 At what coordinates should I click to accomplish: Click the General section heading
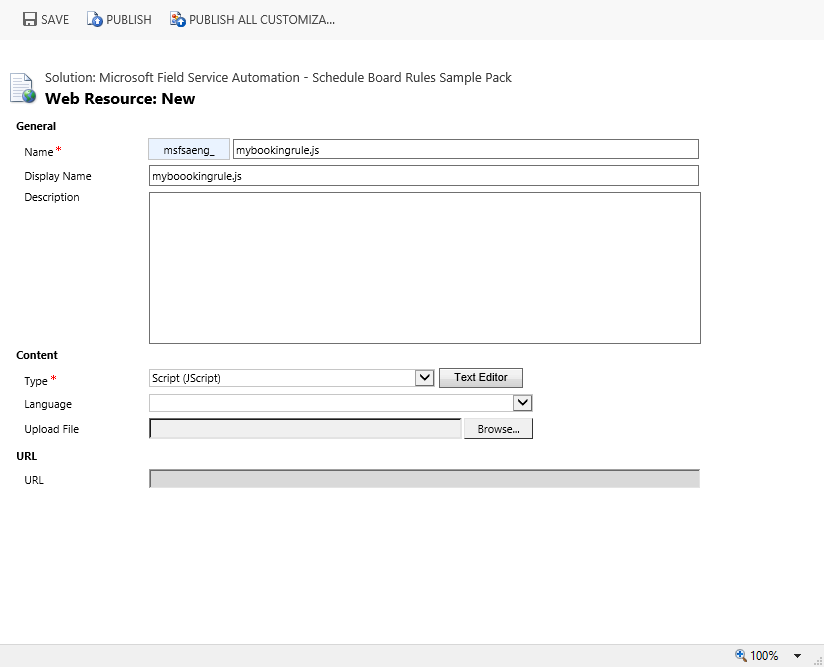tap(36, 126)
